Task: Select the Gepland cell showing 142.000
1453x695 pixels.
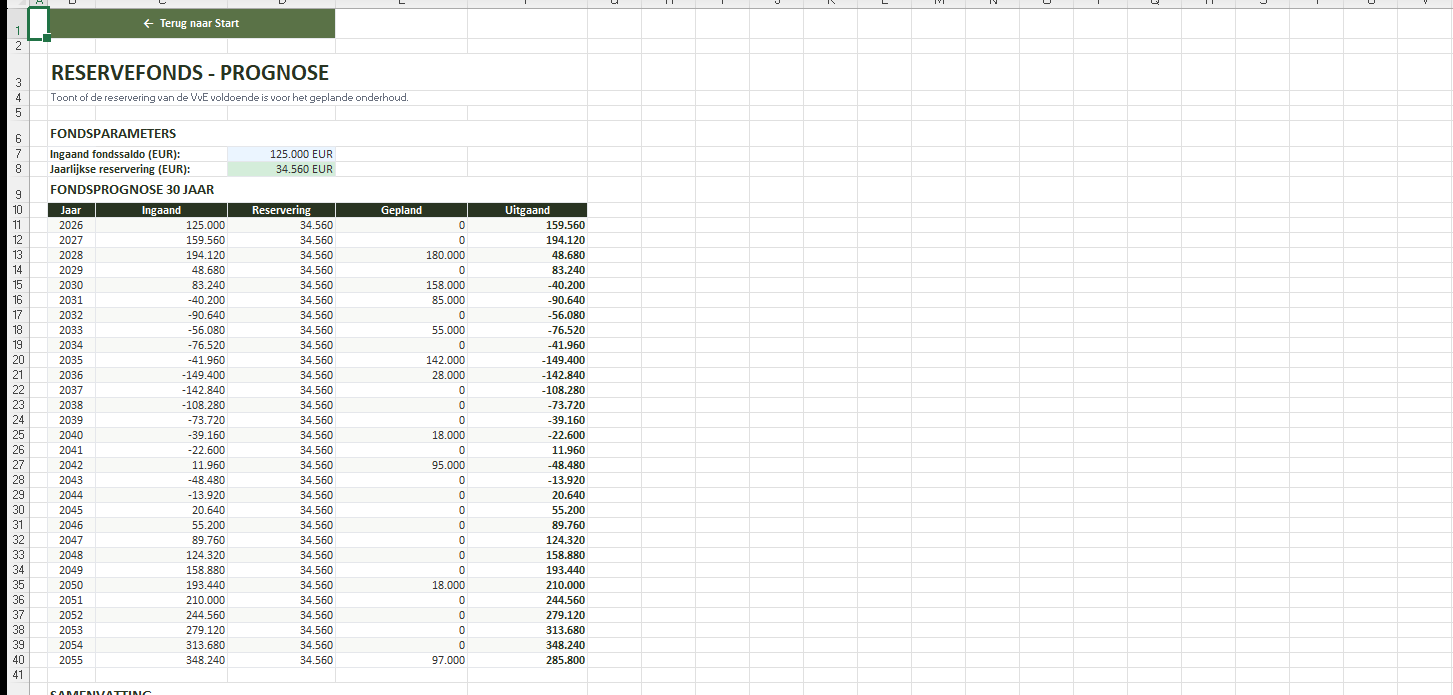Action: click(401, 360)
